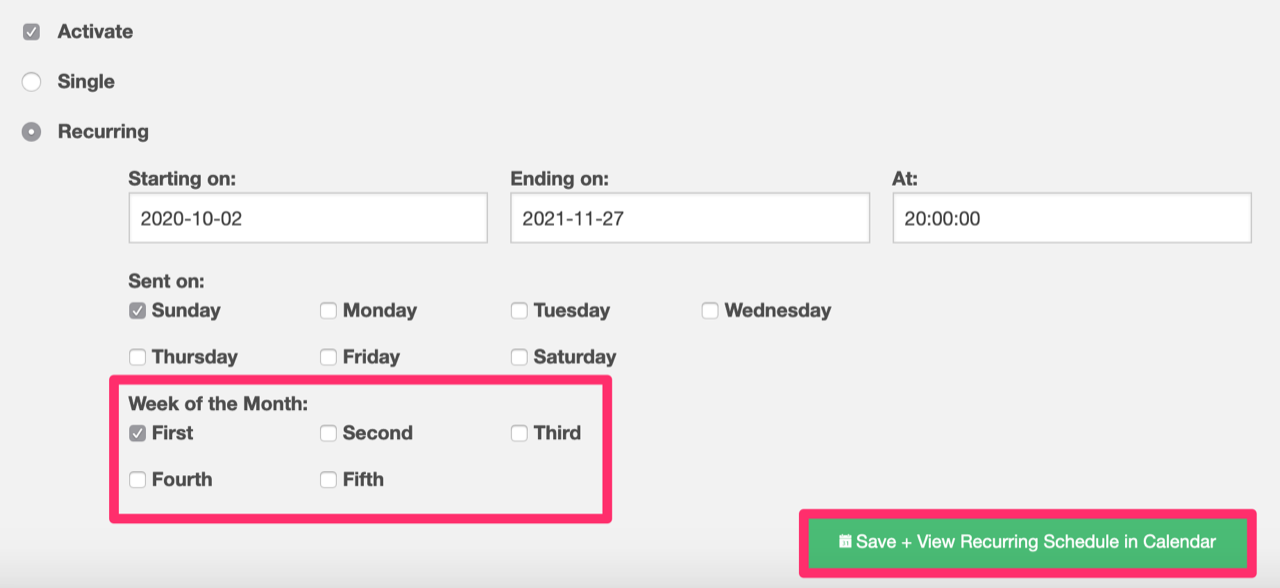Click the Starting on date field
Viewport: 1280px width, 588px height.
308,218
